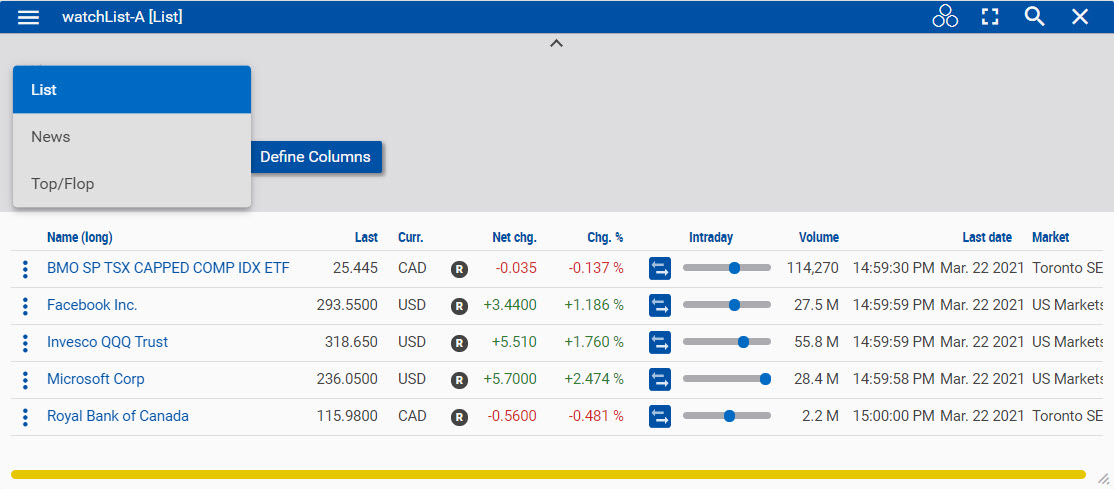Click BMO volume 114,270
Viewport: 1114px width, 489px height.
pos(813,268)
